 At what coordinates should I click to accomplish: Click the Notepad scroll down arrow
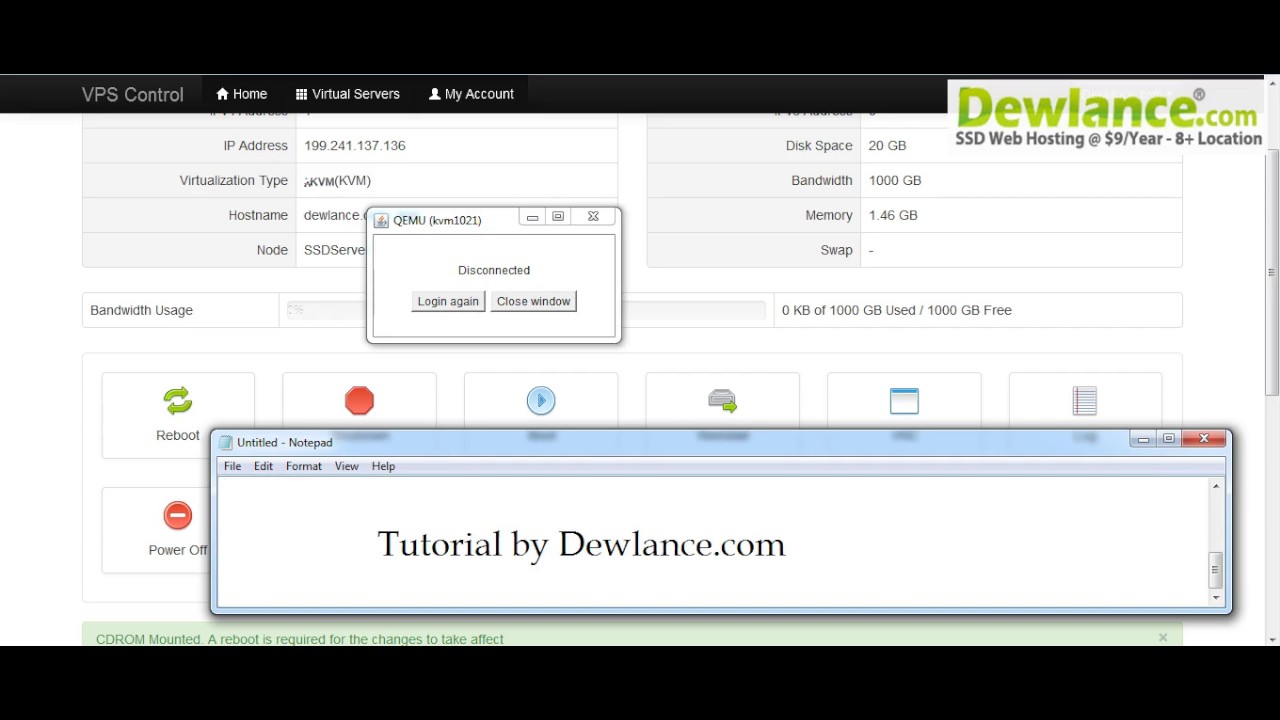coord(1216,597)
